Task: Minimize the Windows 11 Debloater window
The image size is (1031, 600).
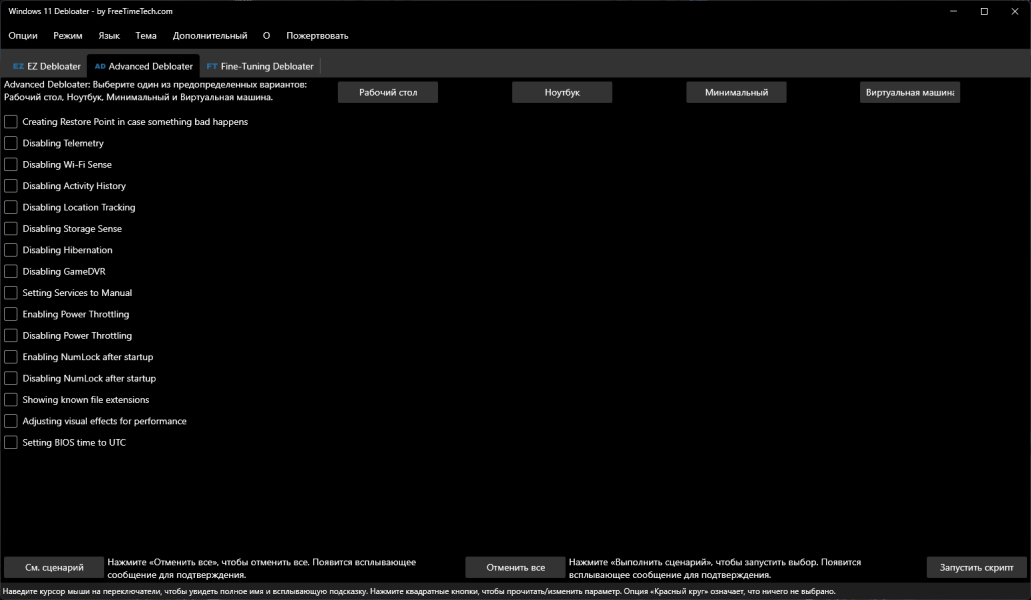Action: 953,11
